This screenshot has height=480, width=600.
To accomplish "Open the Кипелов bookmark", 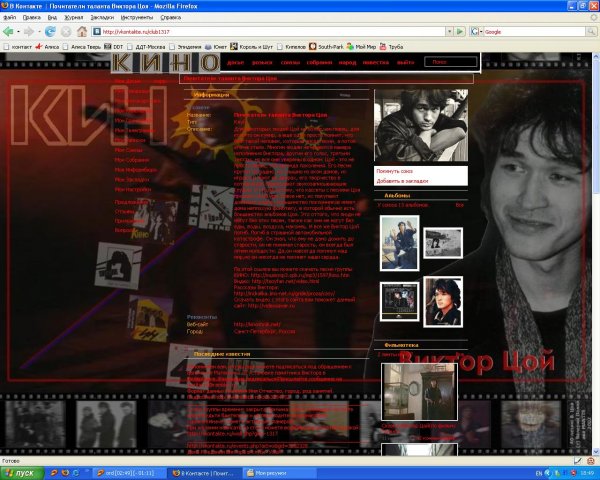I will (291, 47).
